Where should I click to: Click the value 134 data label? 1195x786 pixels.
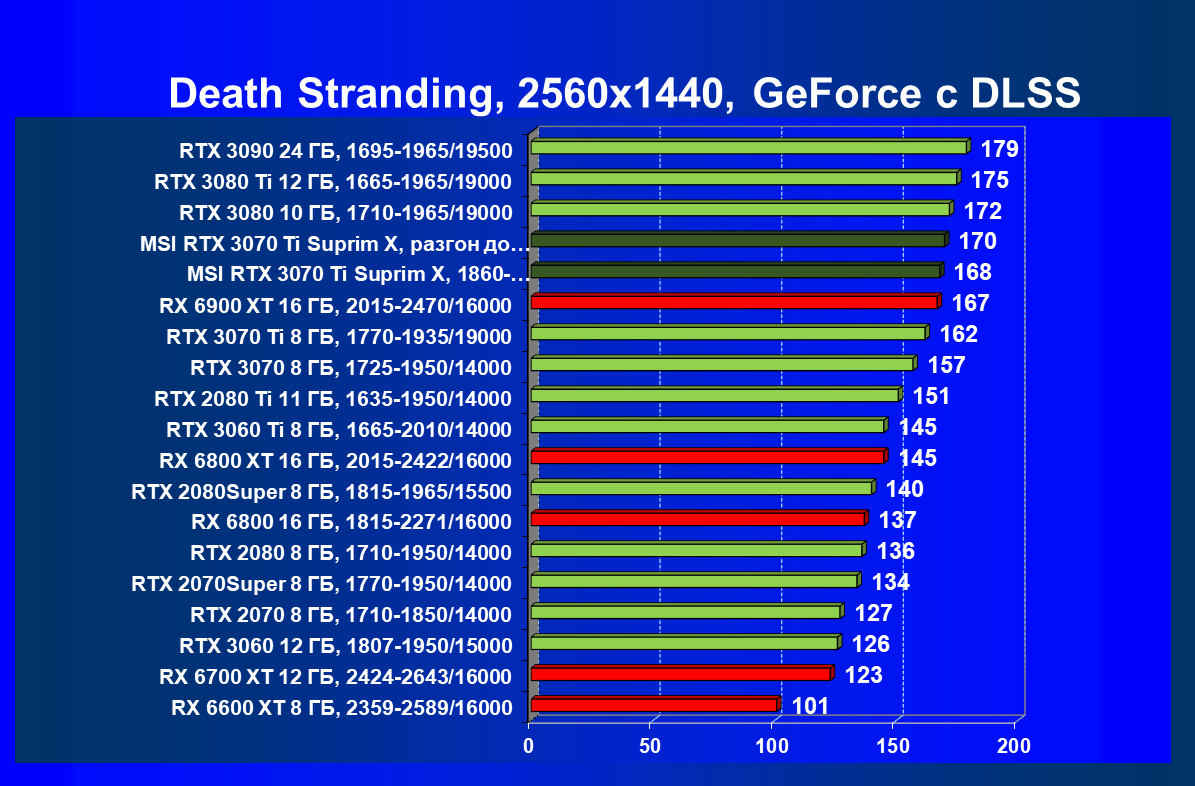pos(890,582)
